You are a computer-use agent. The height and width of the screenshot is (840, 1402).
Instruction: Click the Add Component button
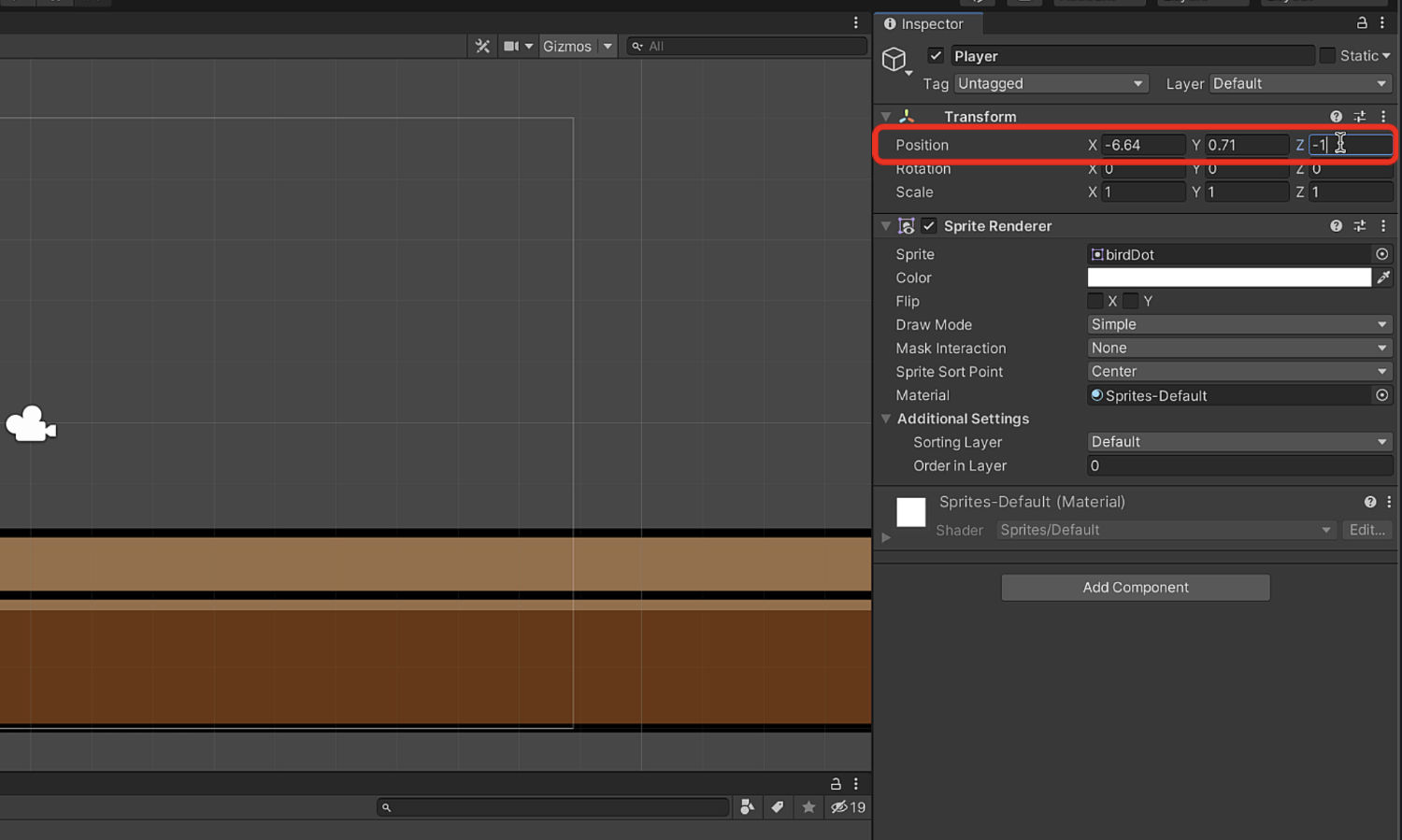[x=1136, y=587]
